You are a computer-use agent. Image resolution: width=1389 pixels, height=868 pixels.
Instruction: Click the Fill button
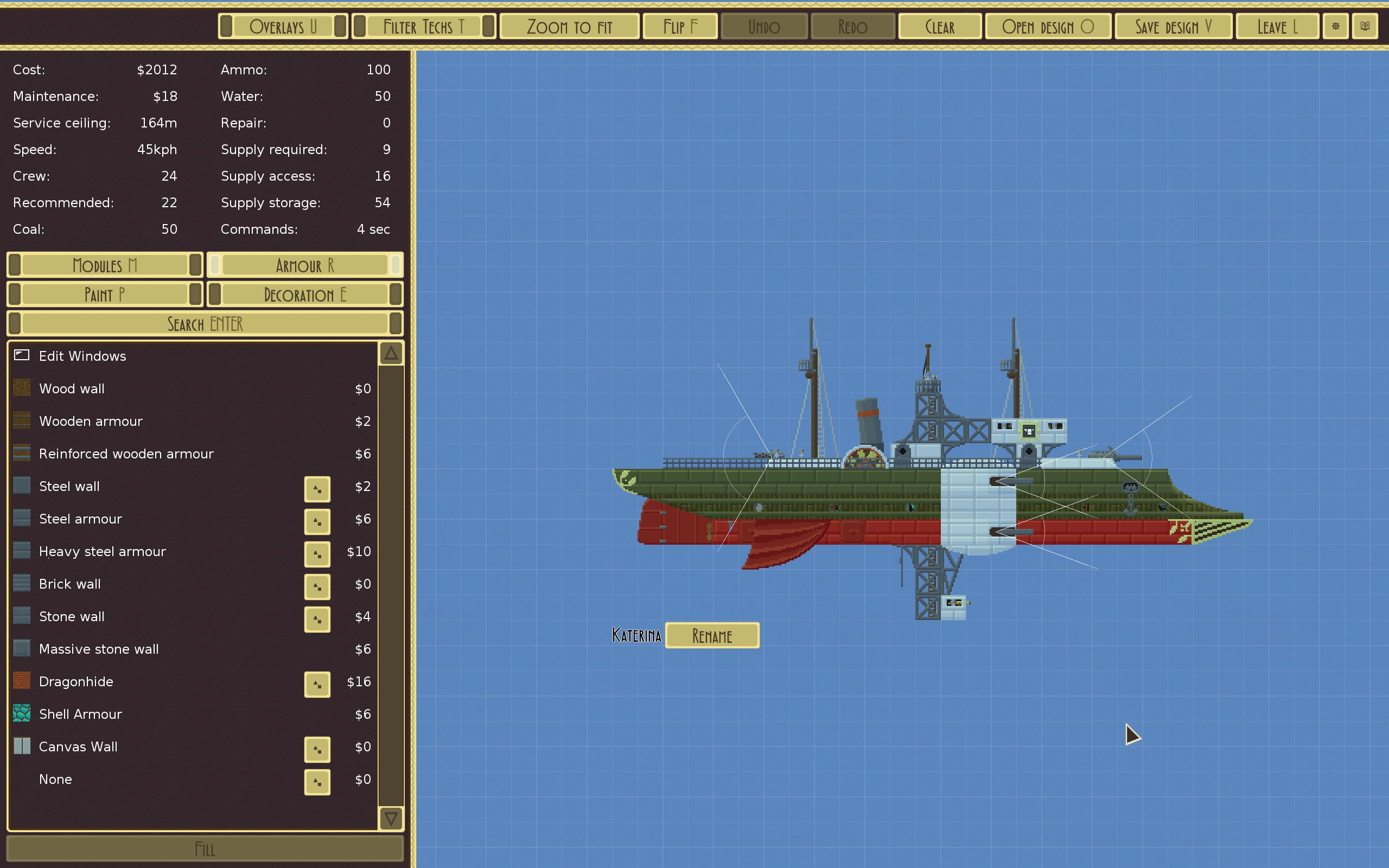click(205, 849)
